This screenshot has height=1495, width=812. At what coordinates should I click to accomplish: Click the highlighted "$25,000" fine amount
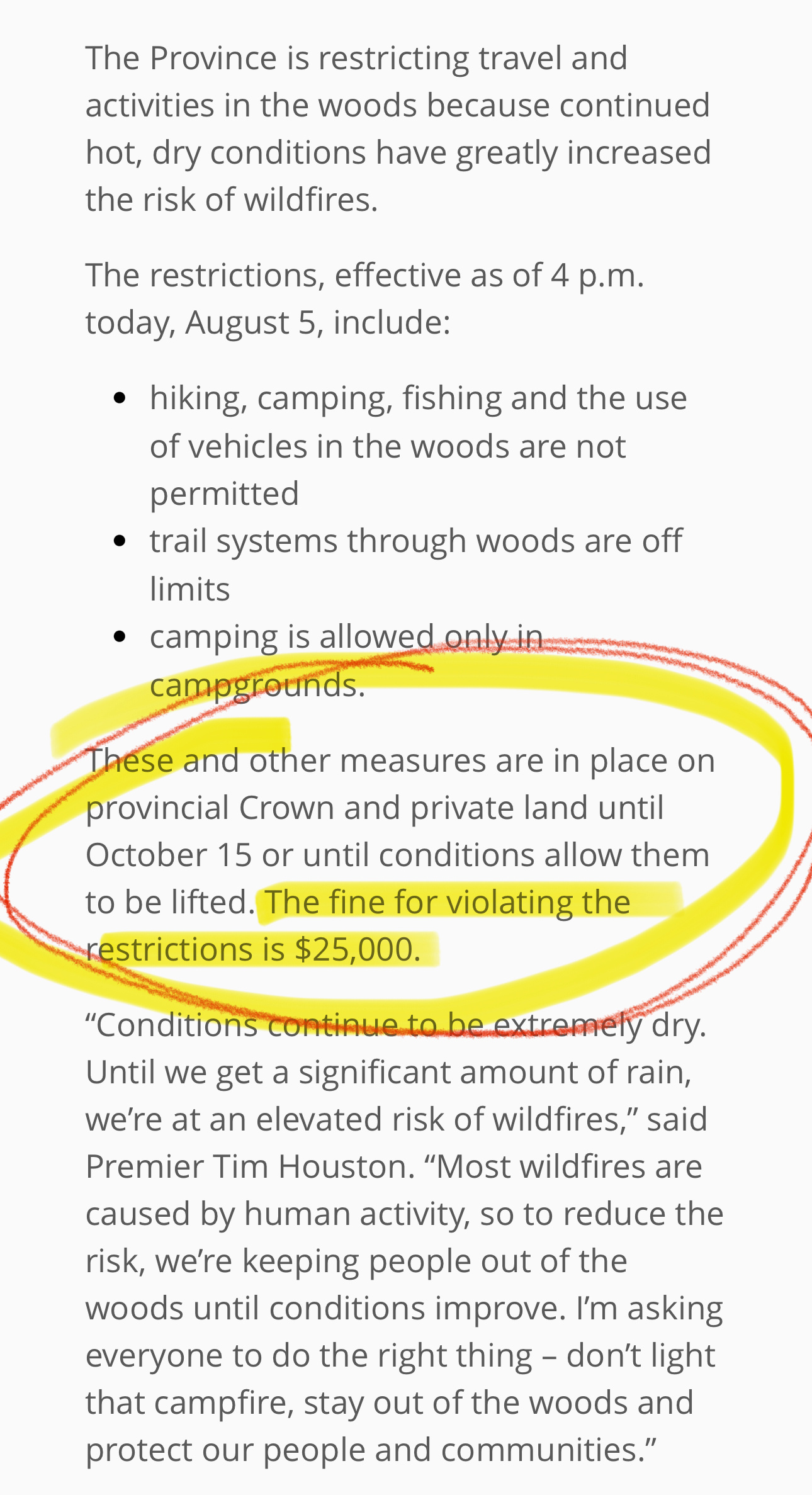point(357,949)
